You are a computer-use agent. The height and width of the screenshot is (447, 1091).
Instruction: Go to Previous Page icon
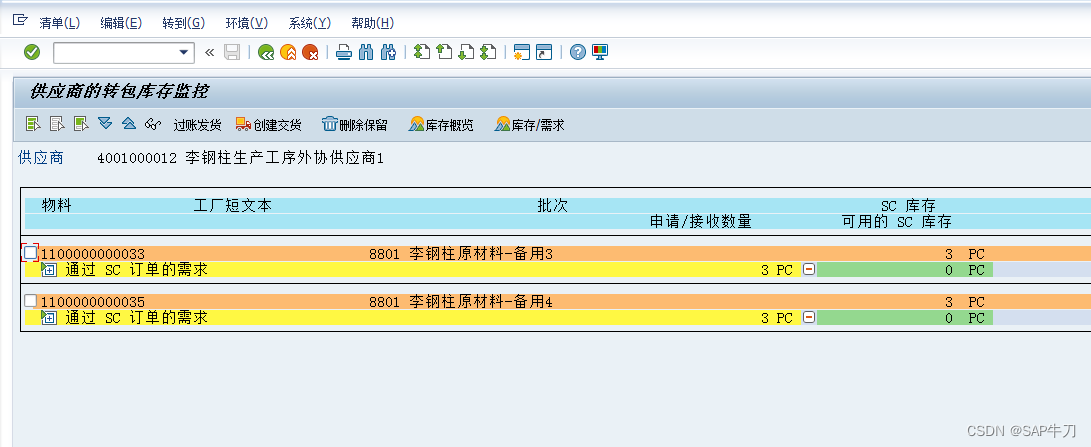pos(444,52)
